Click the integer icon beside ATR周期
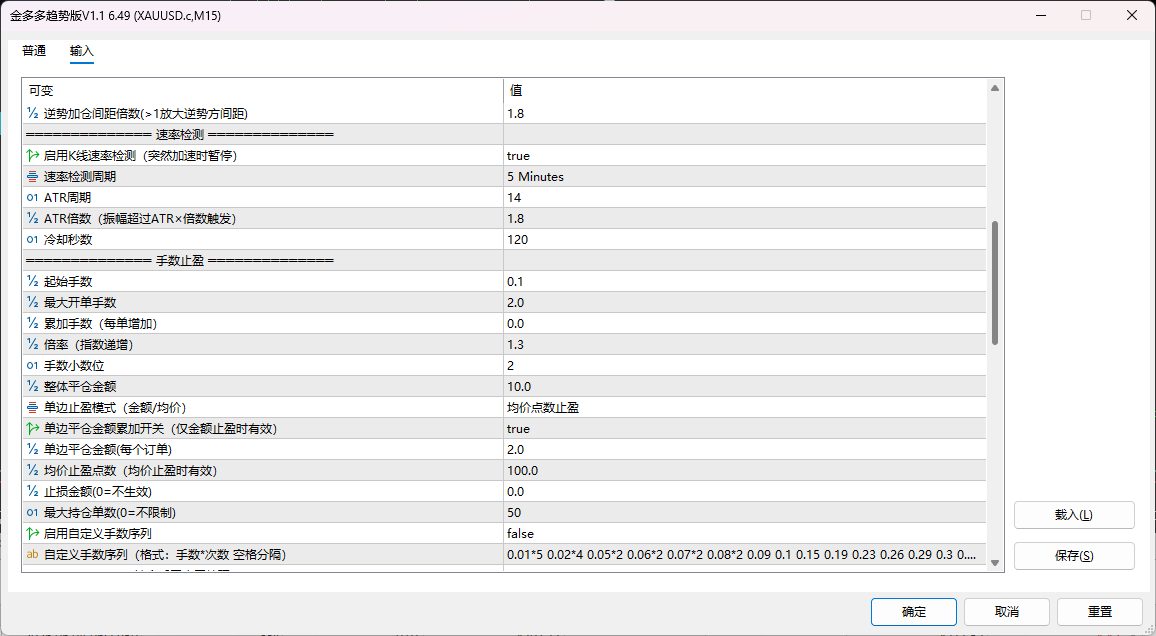The height and width of the screenshot is (636, 1156). point(32,198)
